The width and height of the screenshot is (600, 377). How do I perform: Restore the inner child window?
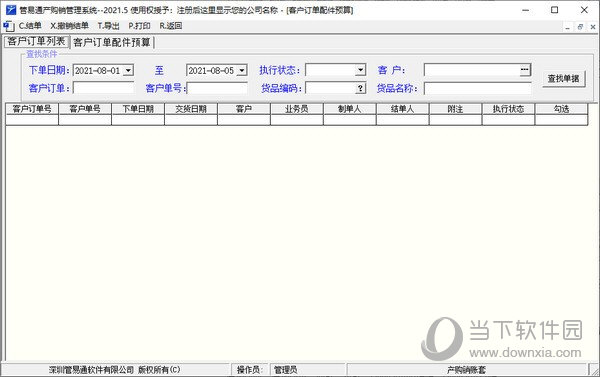coord(580,27)
